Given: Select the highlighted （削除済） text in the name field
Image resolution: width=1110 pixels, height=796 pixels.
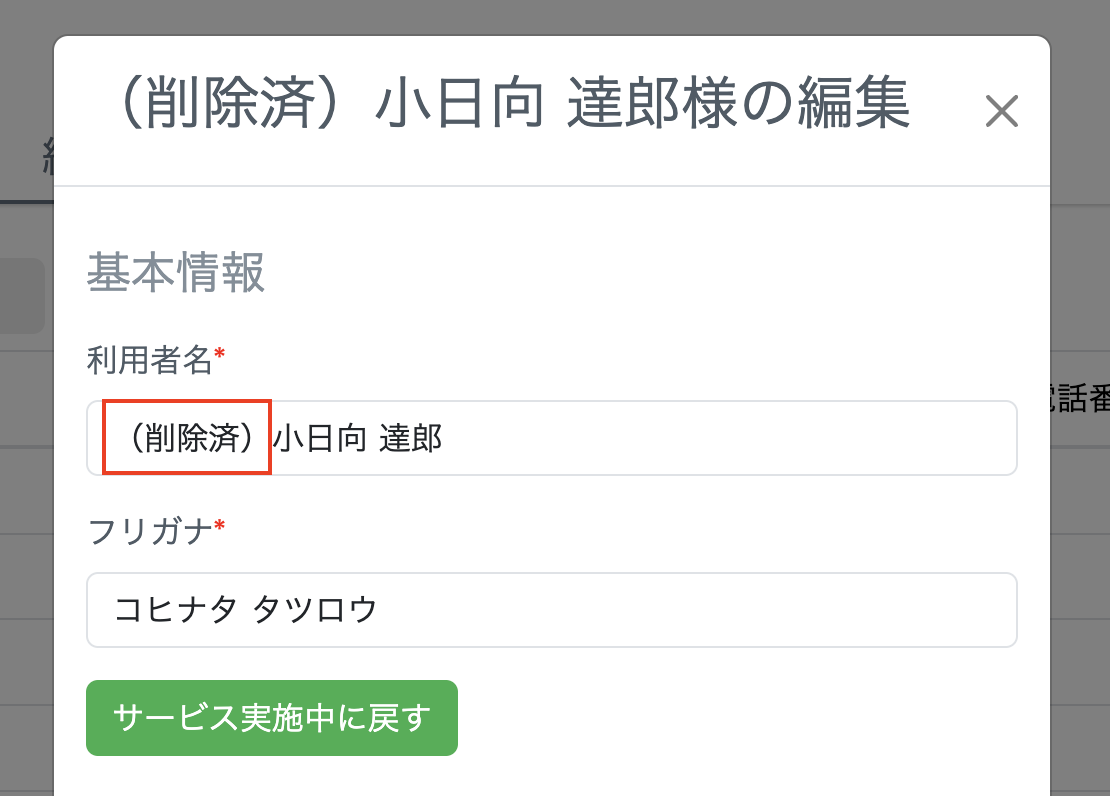Looking at the screenshot, I should tap(185, 438).
